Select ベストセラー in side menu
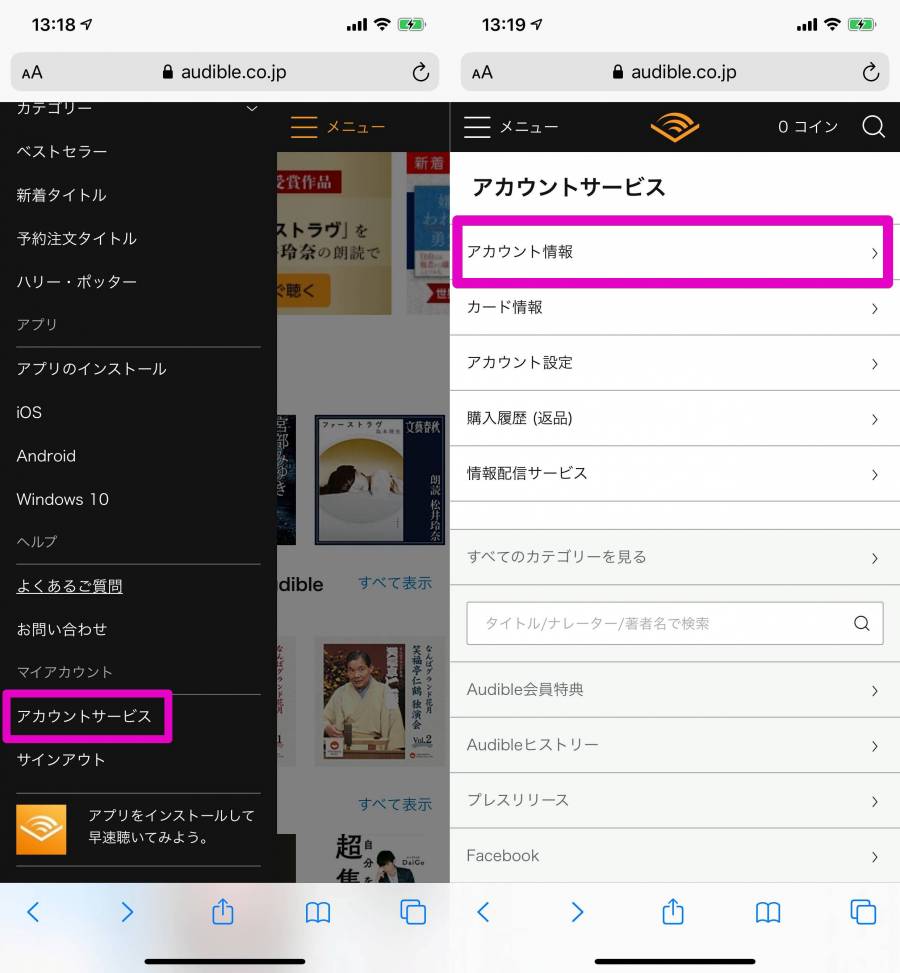This screenshot has height=973, width=900. click(x=61, y=151)
